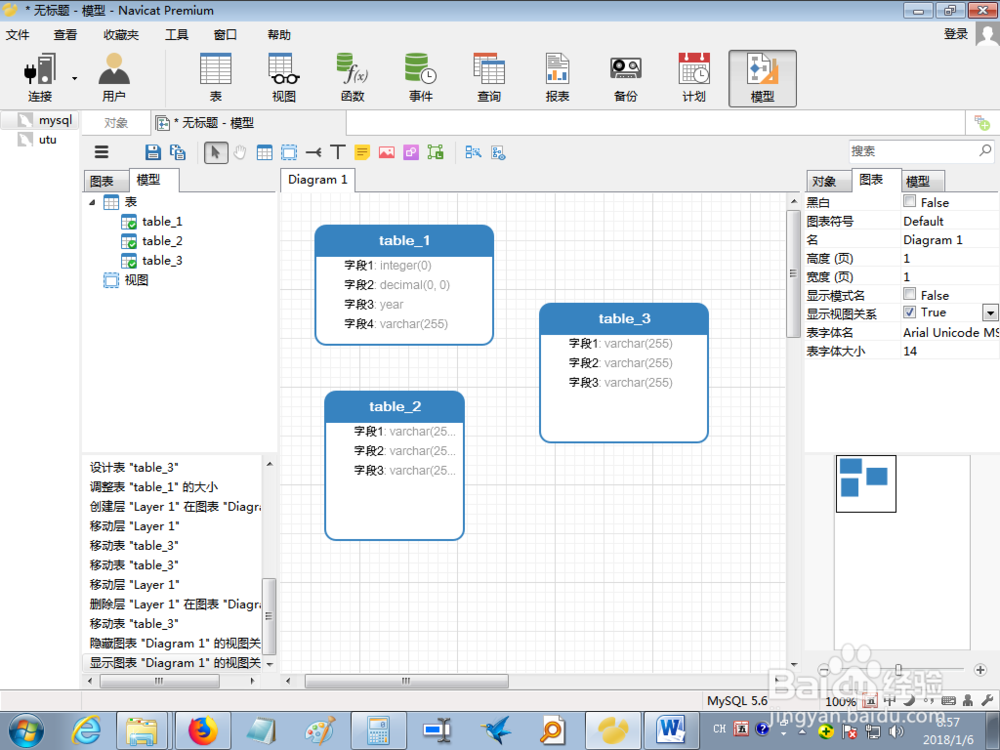1000x750 pixels.
Task: Open the Schedule (计划) toolbar icon
Action: (x=694, y=78)
